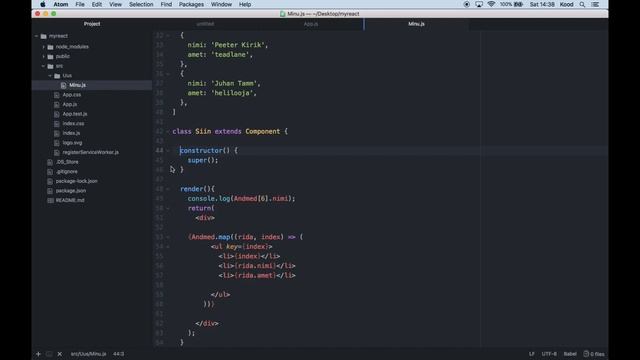Open Spotlight search magnifier icon
Image resolution: width=640 pixels, height=360 pixels.
pyautogui.click(x=582, y=4)
